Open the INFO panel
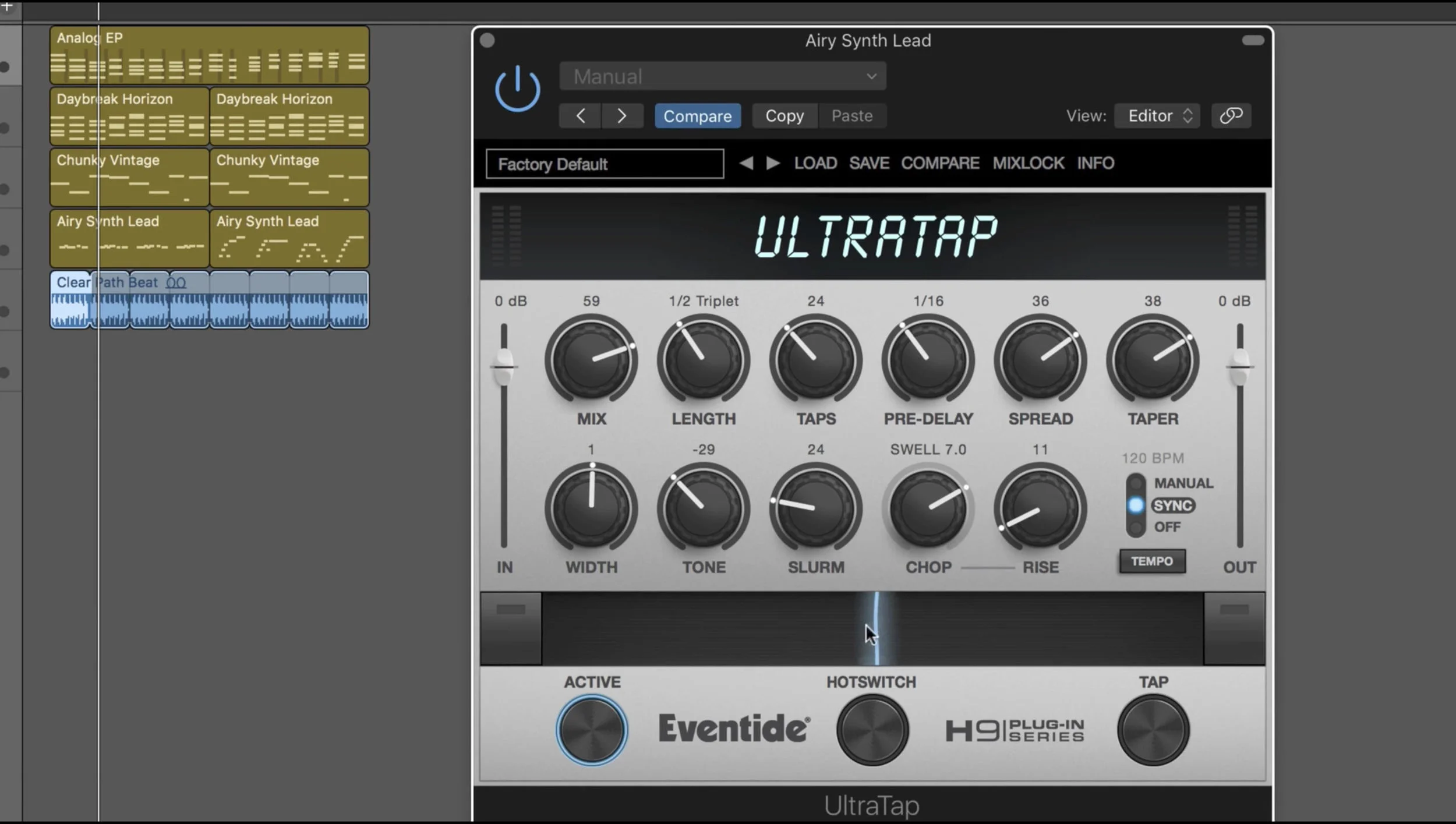Screen dimensions: 1456x824 [x=1095, y=163]
